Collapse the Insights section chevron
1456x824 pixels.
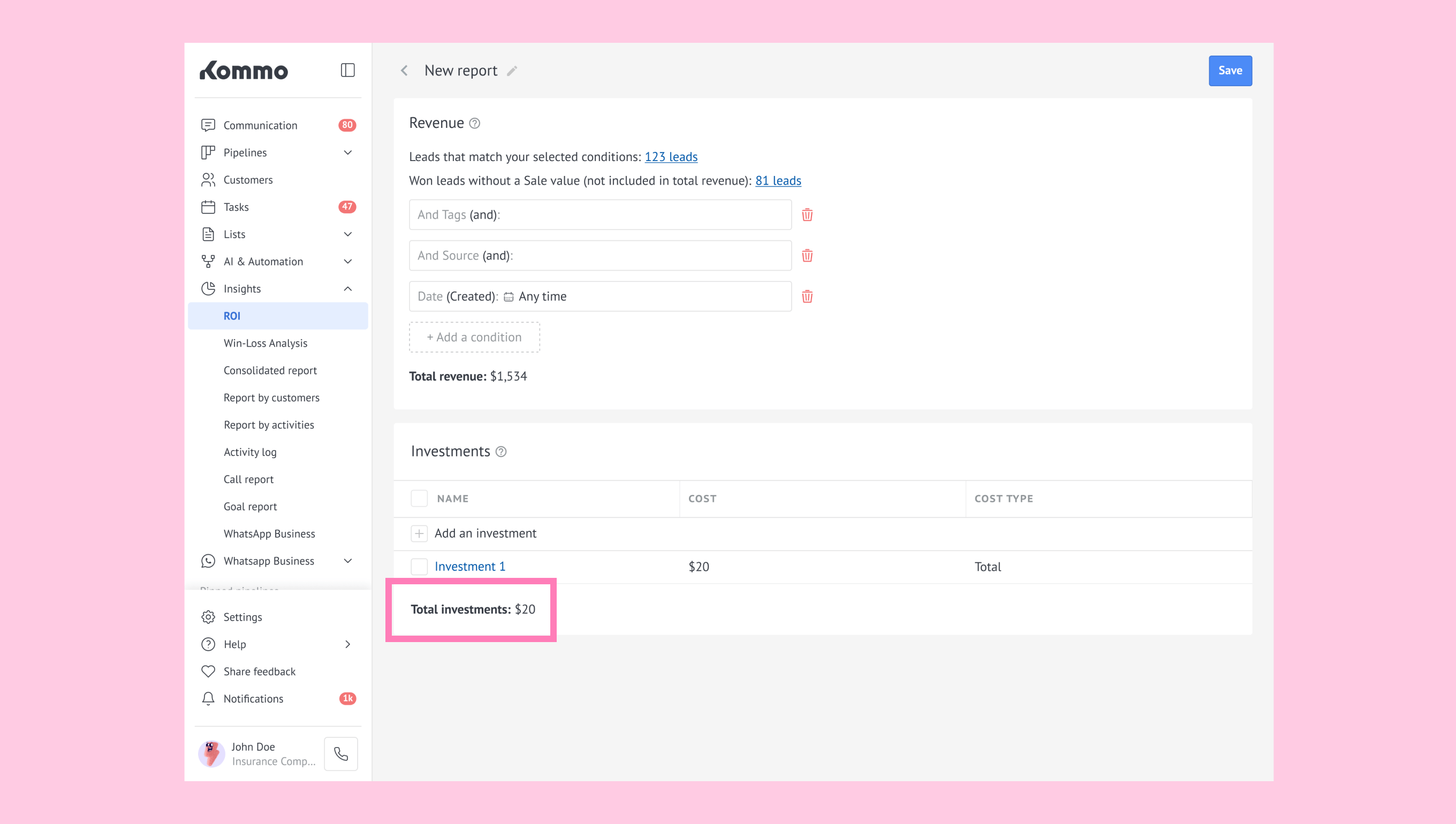point(347,288)
